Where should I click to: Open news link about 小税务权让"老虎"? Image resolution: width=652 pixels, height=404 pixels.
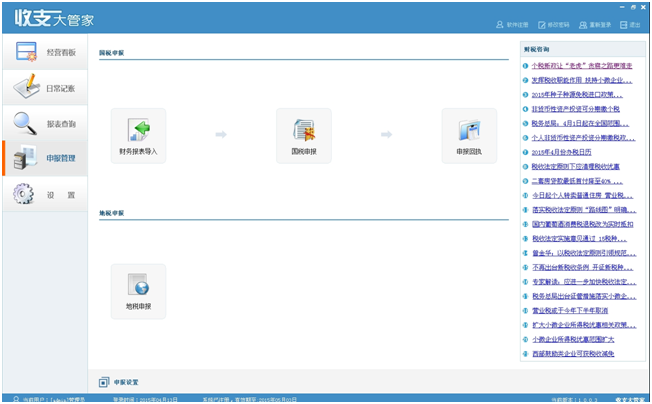577,65
